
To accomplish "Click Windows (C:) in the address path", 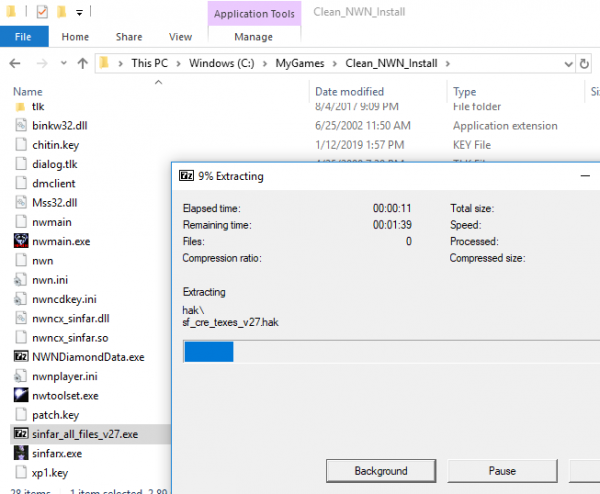I will click(222, 63).
